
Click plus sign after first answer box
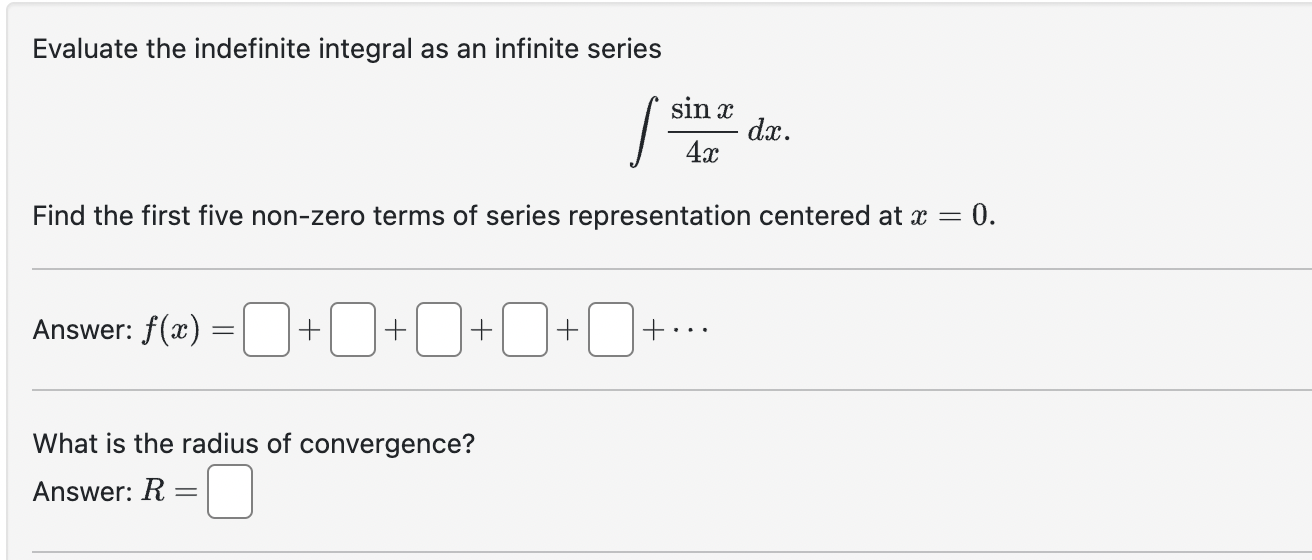(x=313, y=328)
